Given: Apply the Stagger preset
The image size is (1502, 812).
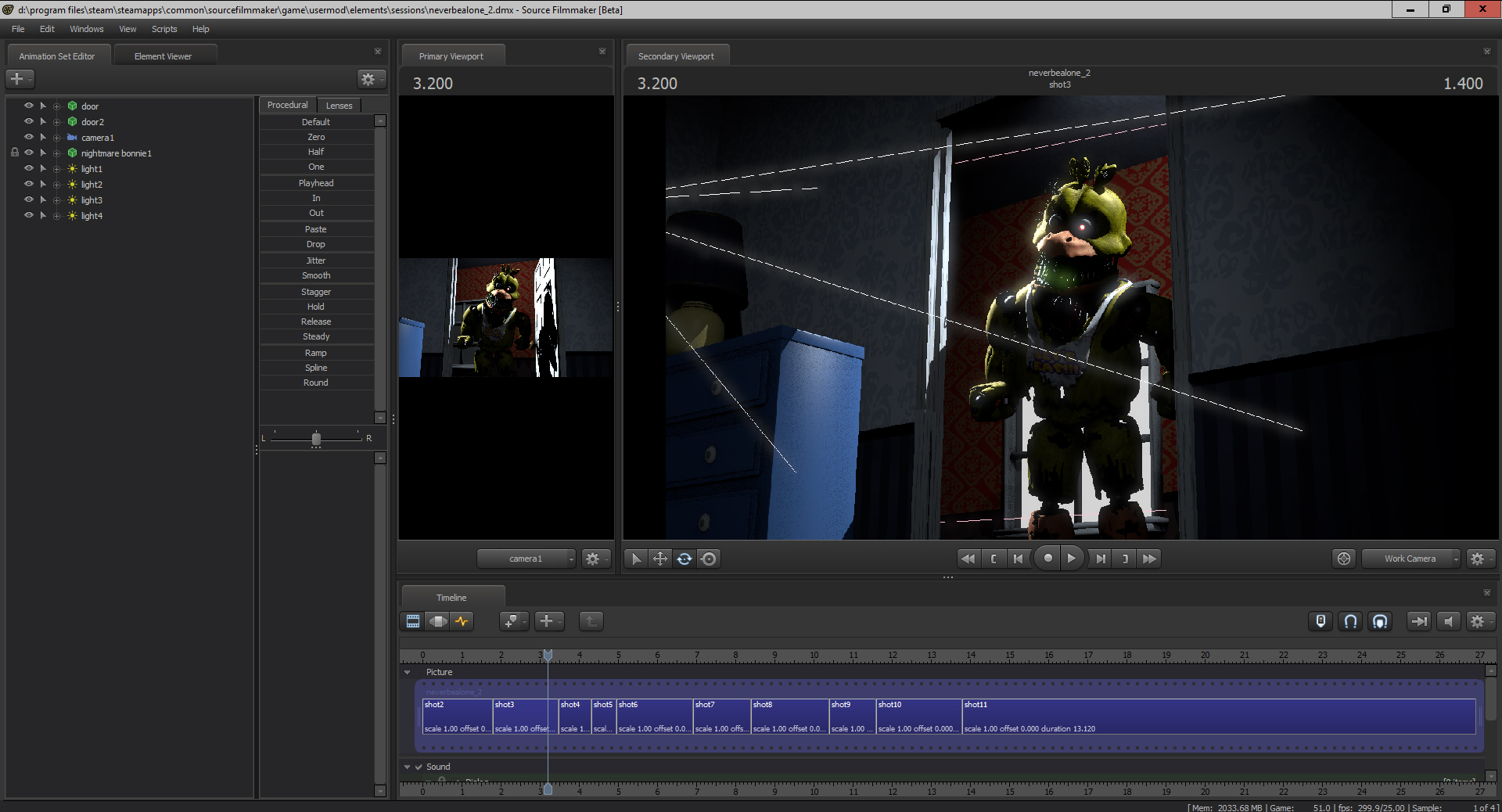Looking at the screenshot, I should [316, 292].
